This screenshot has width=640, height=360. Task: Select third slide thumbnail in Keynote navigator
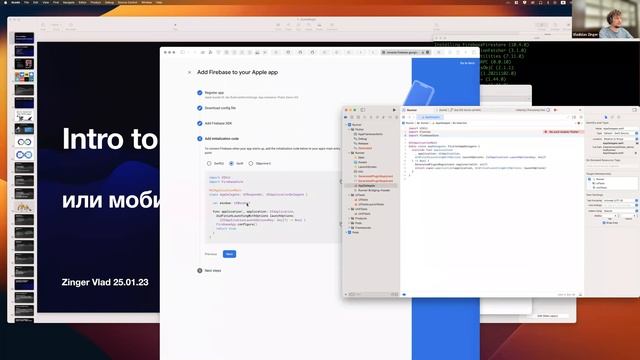tap(24, 64)
